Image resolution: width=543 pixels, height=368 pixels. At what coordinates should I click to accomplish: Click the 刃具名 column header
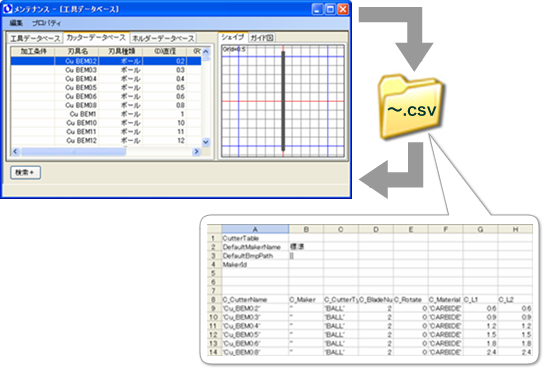point(77,51)
